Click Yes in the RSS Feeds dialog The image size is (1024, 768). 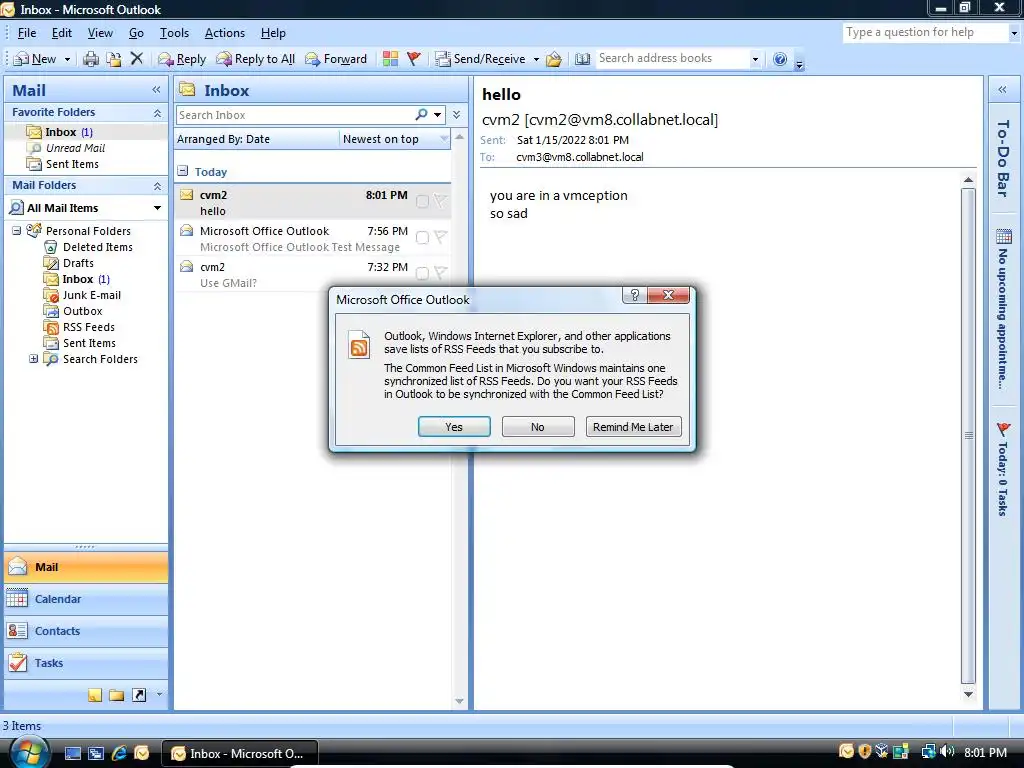point(454,426)
